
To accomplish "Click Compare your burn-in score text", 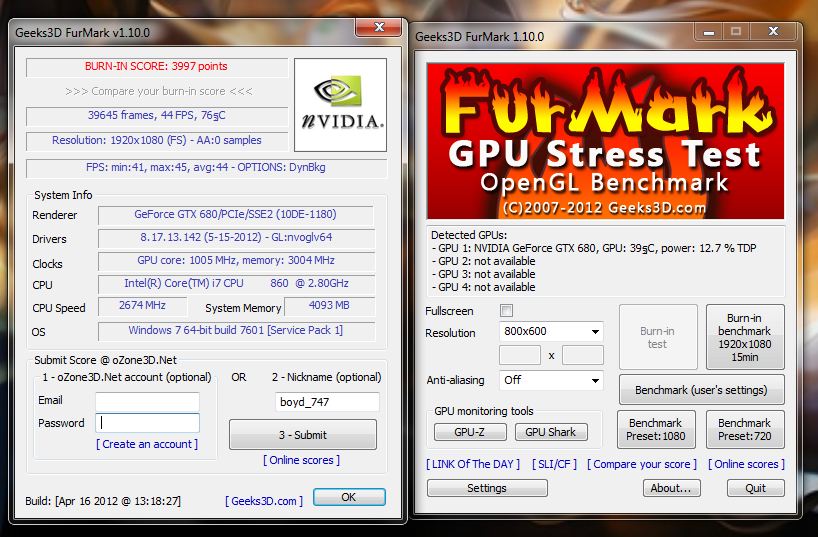I will pos(159,91).
